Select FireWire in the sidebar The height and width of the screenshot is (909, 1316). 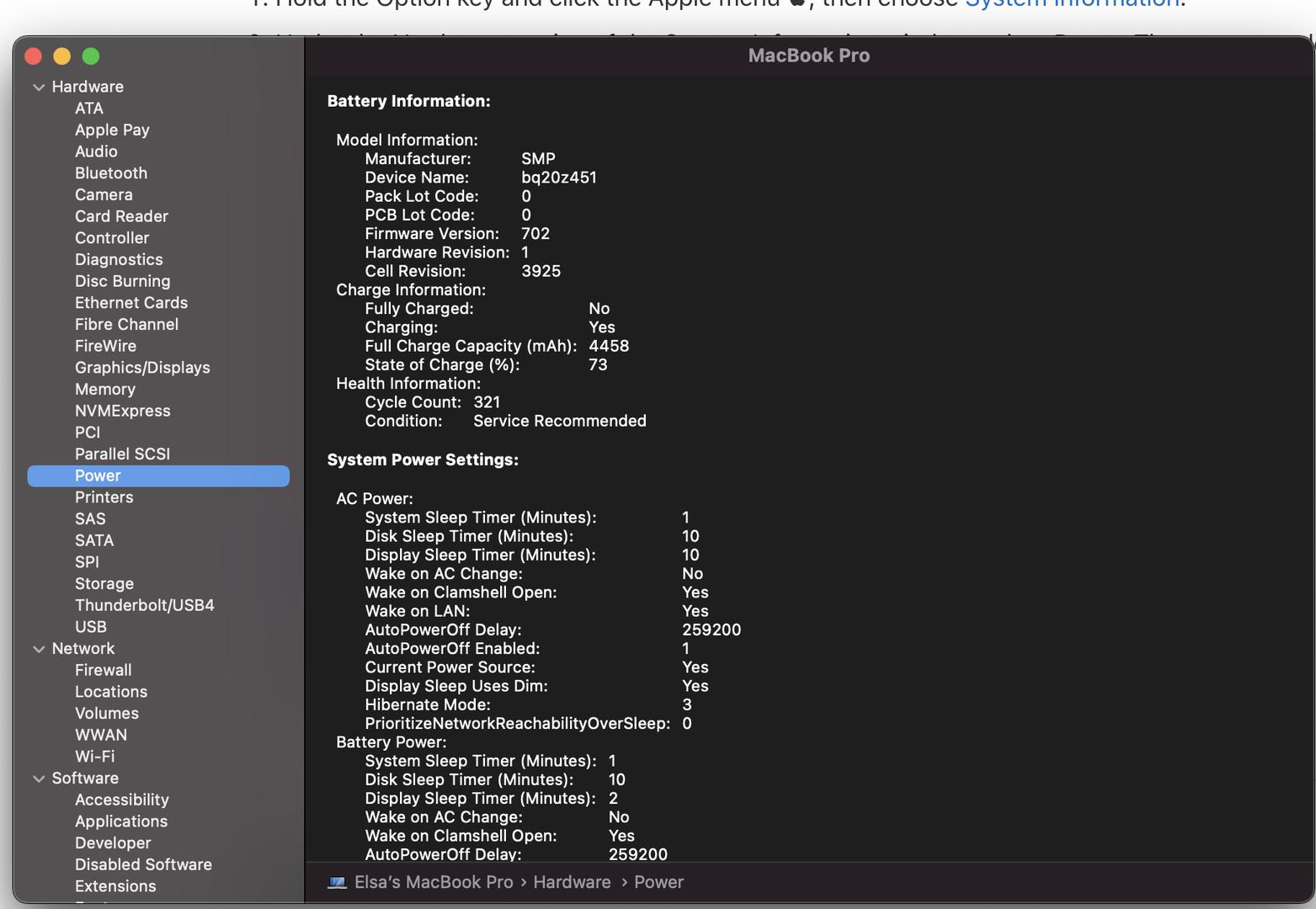coord(105,346)
